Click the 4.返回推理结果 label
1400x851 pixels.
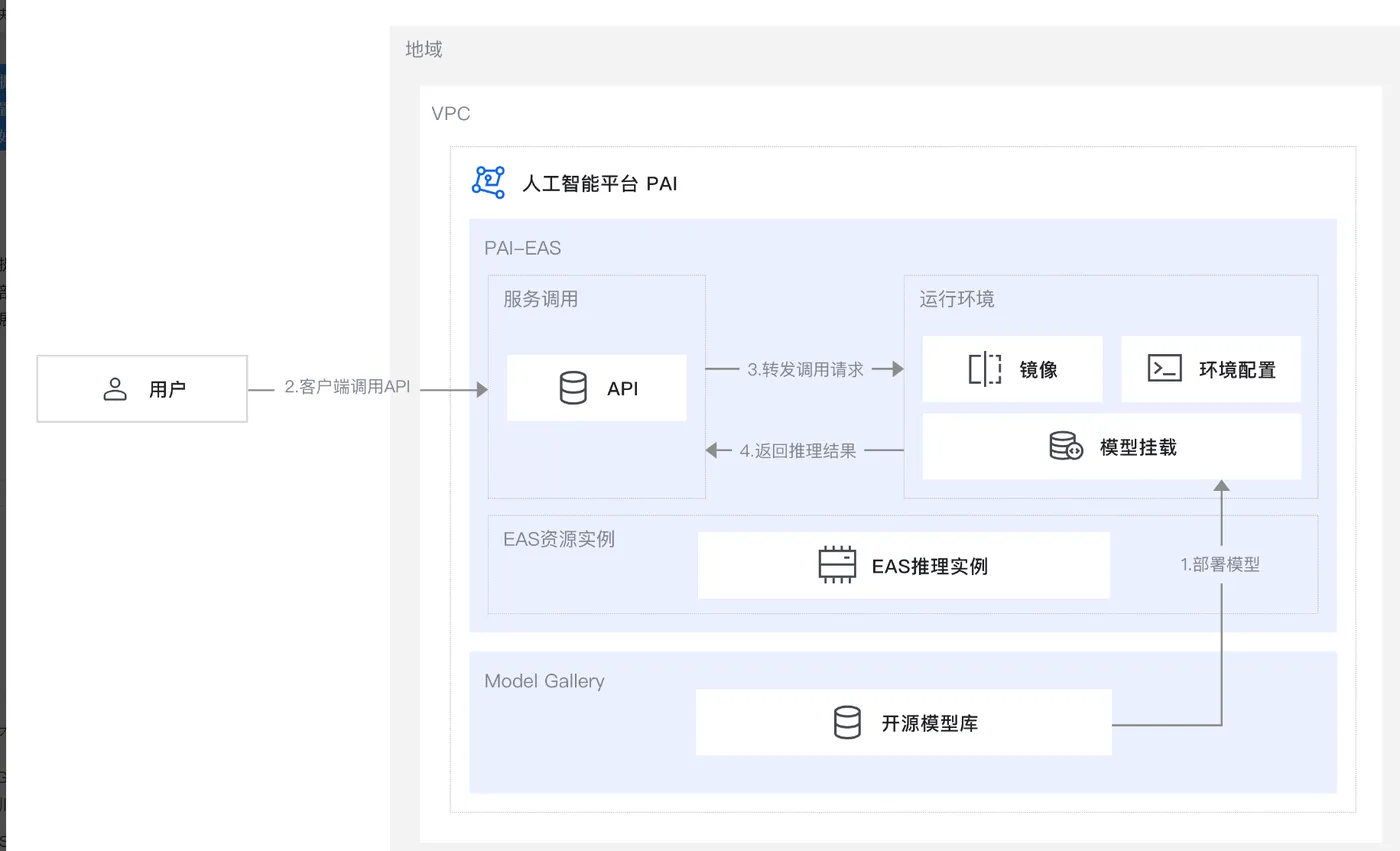pyautogui.click(x=797, y=451)
